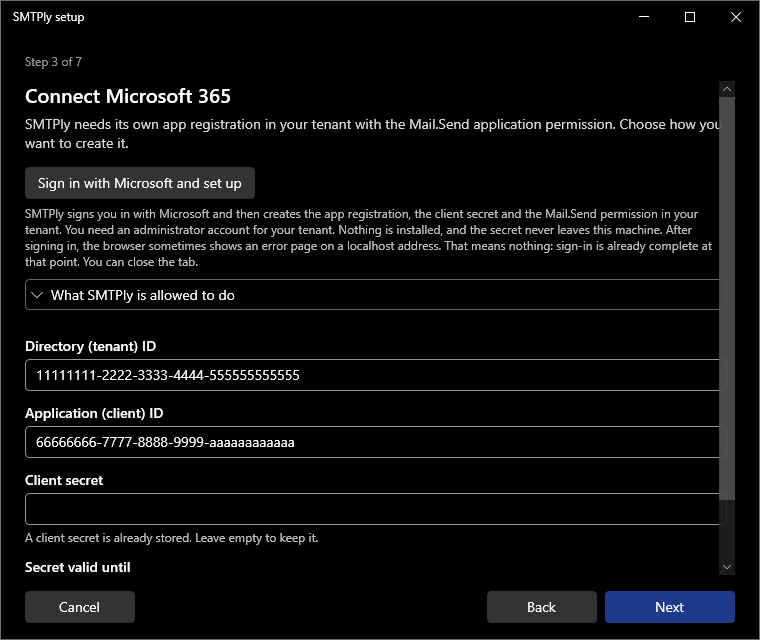The image size is (760, 640).
Task: Click the vertical scrollbar thumb
Action: [x=727, y=298]
